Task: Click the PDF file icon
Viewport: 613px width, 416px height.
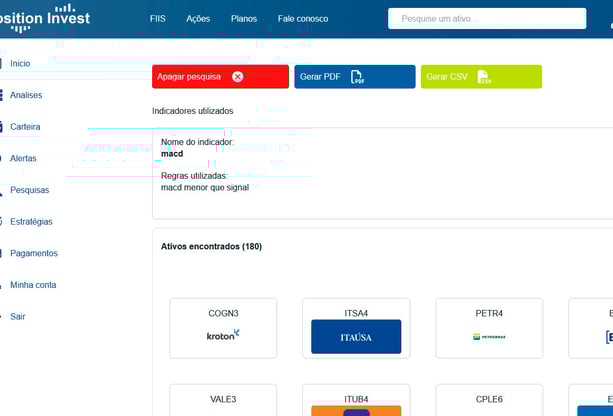Action: (x=357, y=77)
